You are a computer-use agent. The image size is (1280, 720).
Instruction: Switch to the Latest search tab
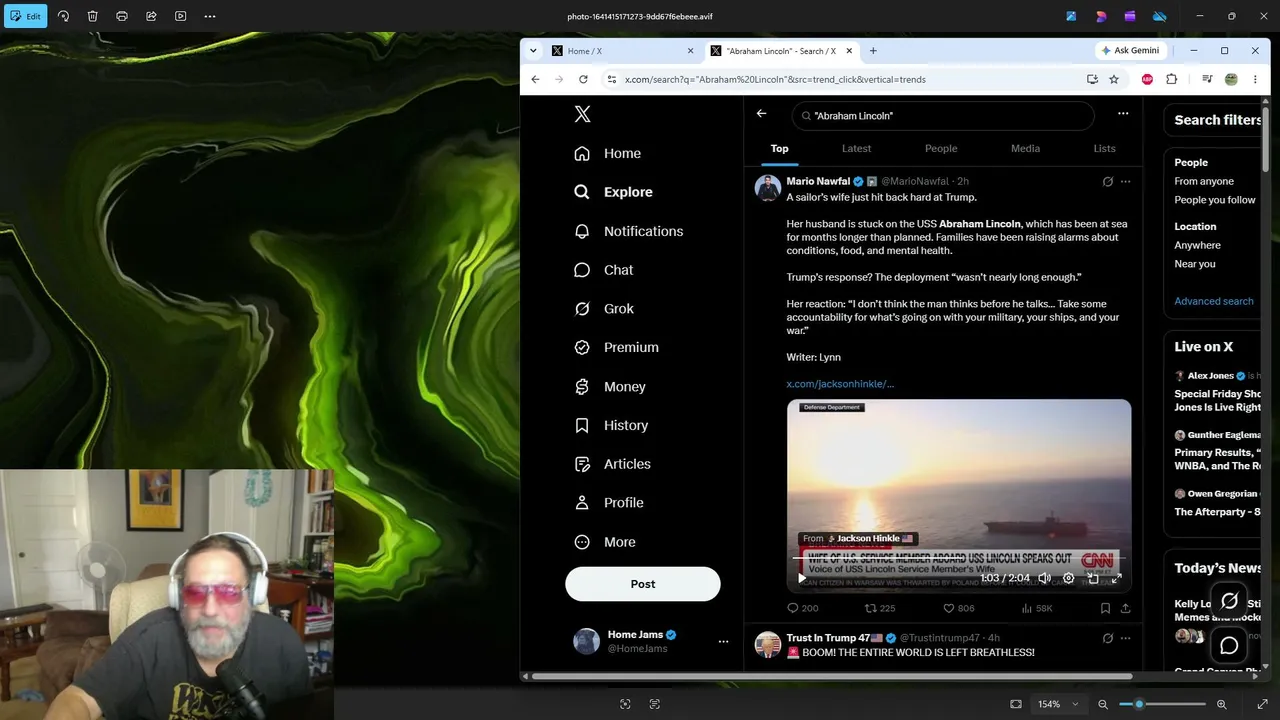pyautogui.click(x=857, y=148)
